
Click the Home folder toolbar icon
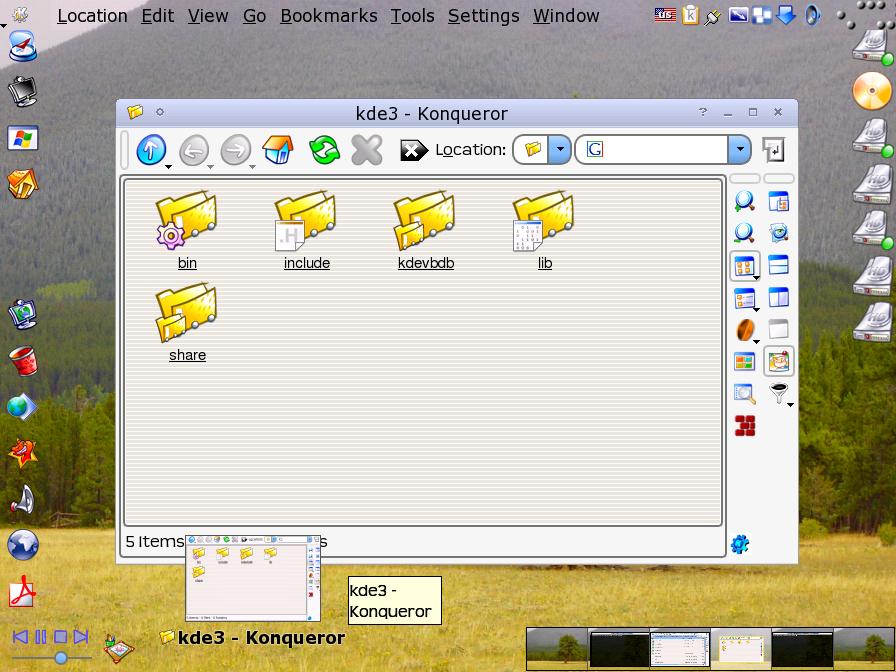pyautogui.click(x=278, y=150)
